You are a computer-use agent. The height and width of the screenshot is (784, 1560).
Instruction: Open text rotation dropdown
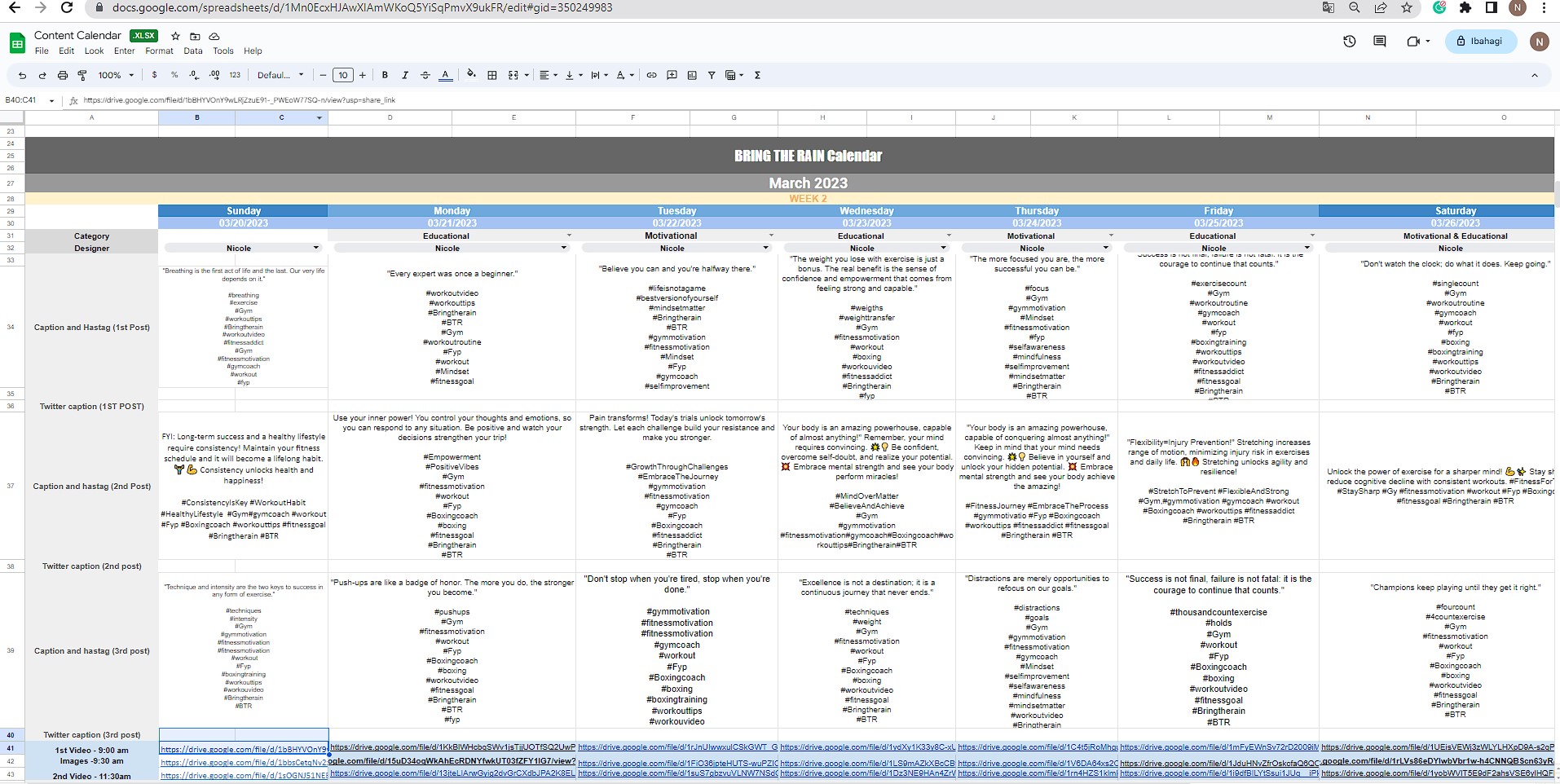point(624,75)
